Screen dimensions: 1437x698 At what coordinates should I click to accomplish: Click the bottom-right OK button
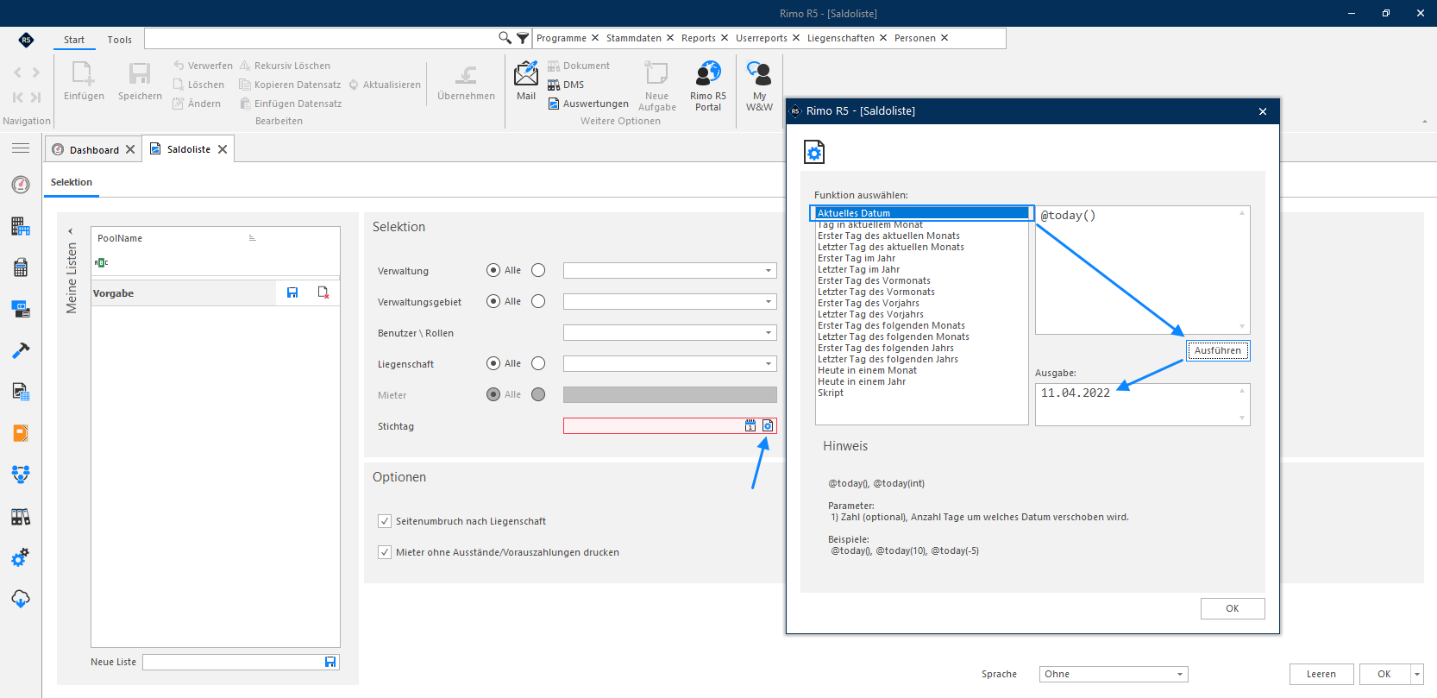click(1384, 674)
